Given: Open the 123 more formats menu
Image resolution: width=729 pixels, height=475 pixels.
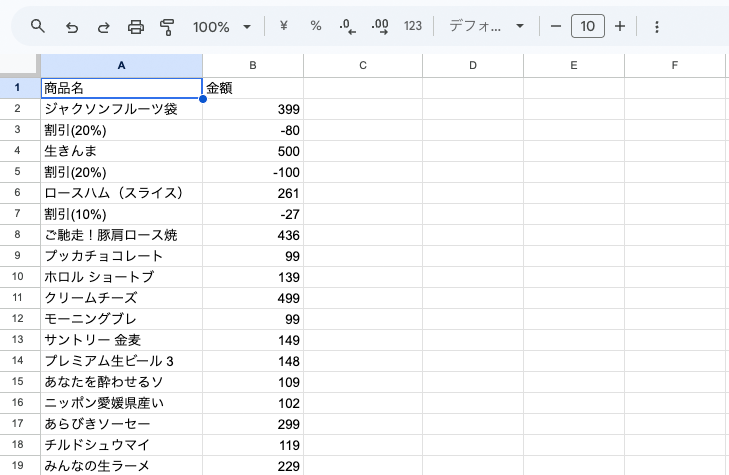Looking at the screenshot, I should pos(412,26).
